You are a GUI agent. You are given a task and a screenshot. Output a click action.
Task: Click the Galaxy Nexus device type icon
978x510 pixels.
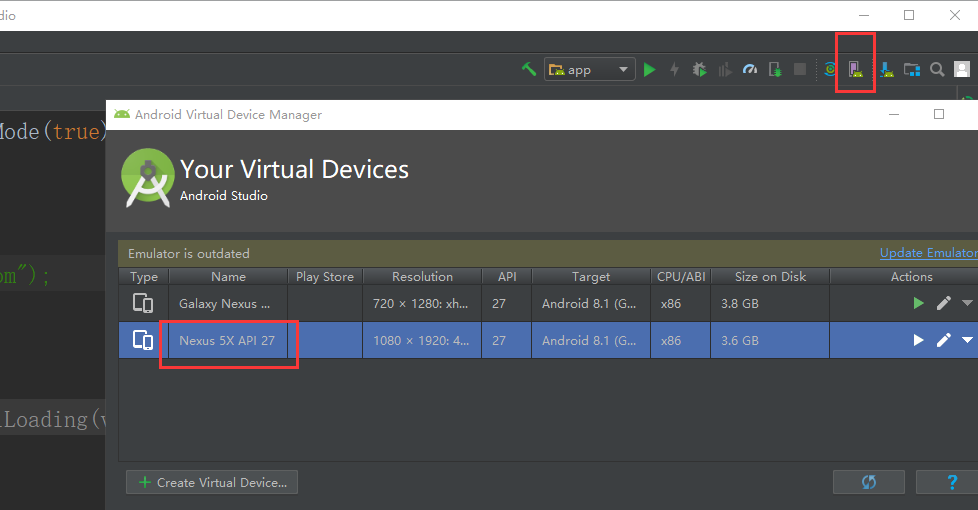[x=143, y=303]
